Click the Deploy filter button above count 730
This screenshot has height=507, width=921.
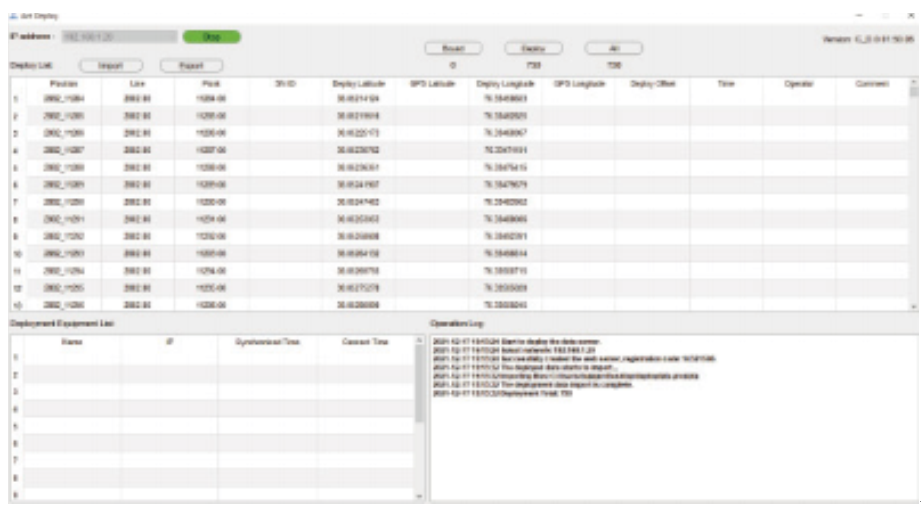[x=533, y=48]
